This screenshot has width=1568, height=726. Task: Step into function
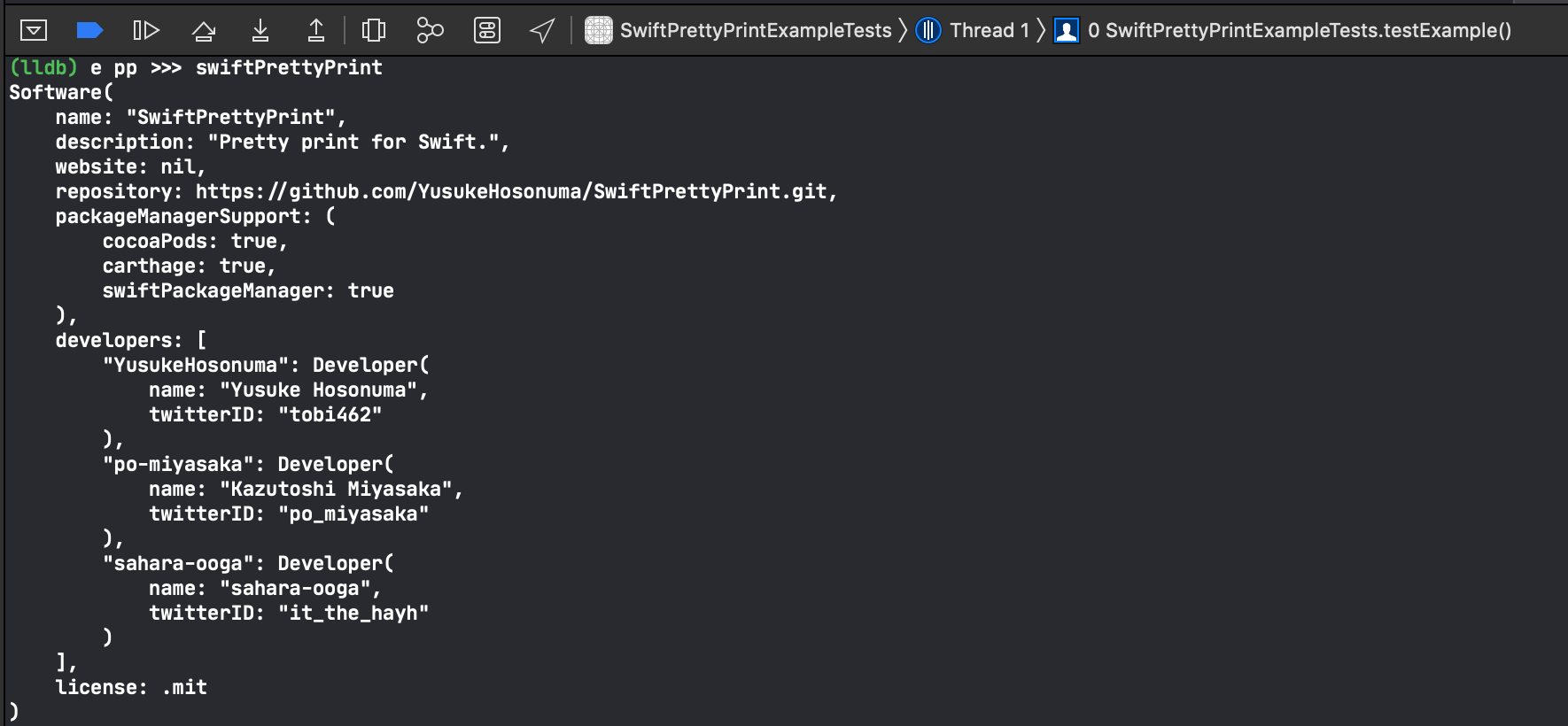[x=260, y=30]
